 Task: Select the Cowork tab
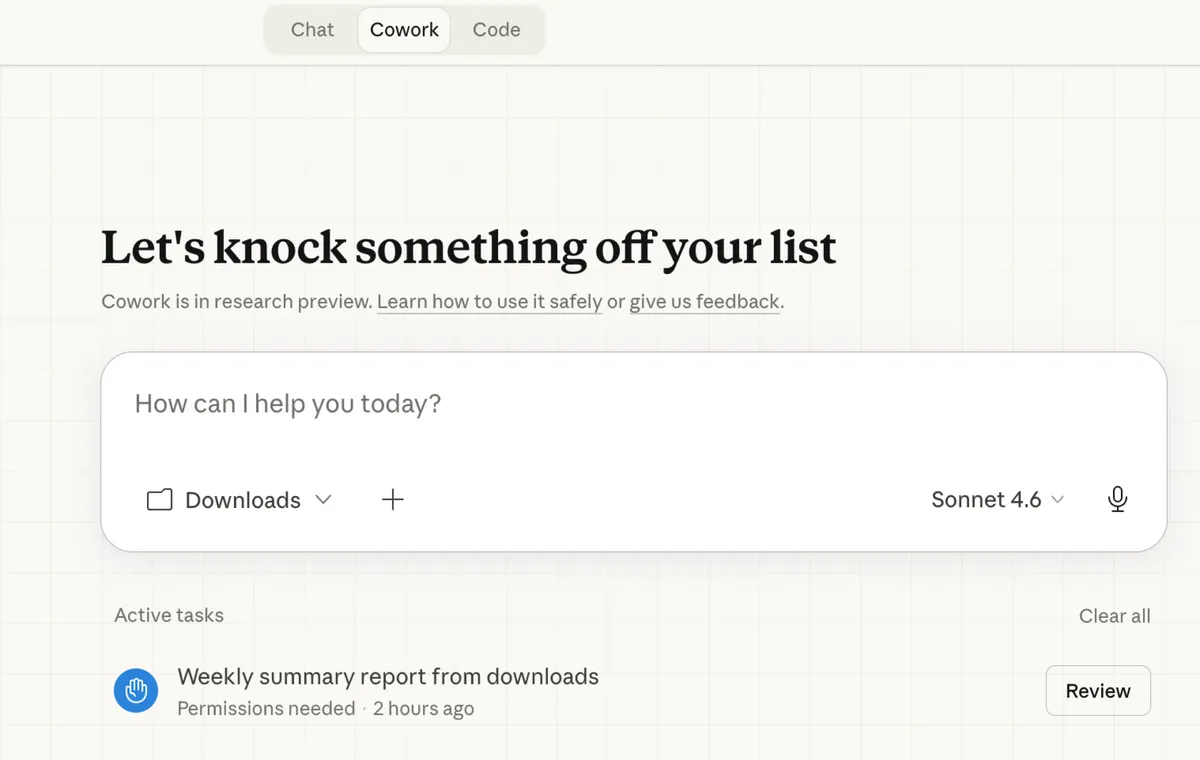(404, 30)
